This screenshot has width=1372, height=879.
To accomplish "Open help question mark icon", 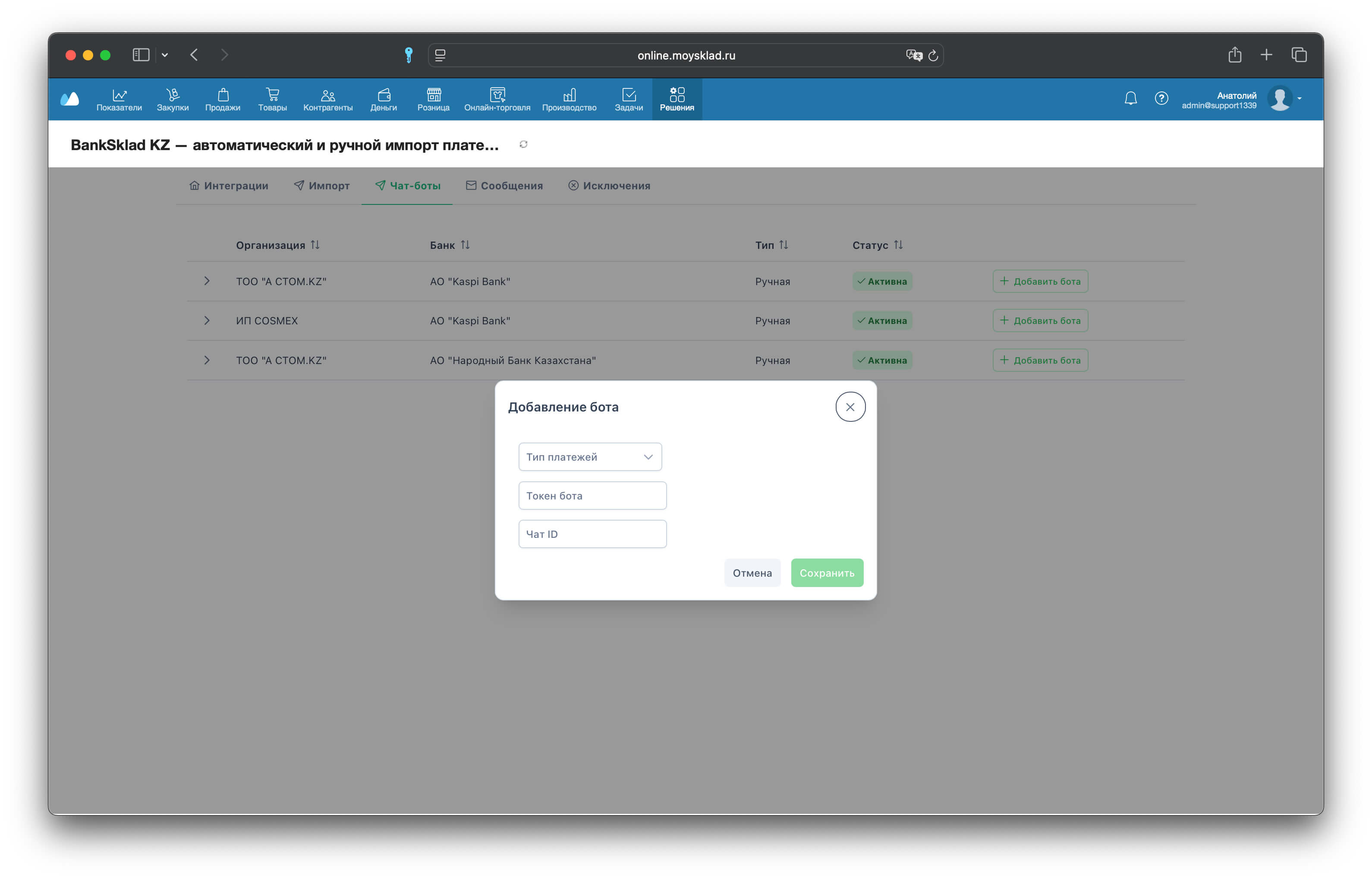I will pos(1161,98).
